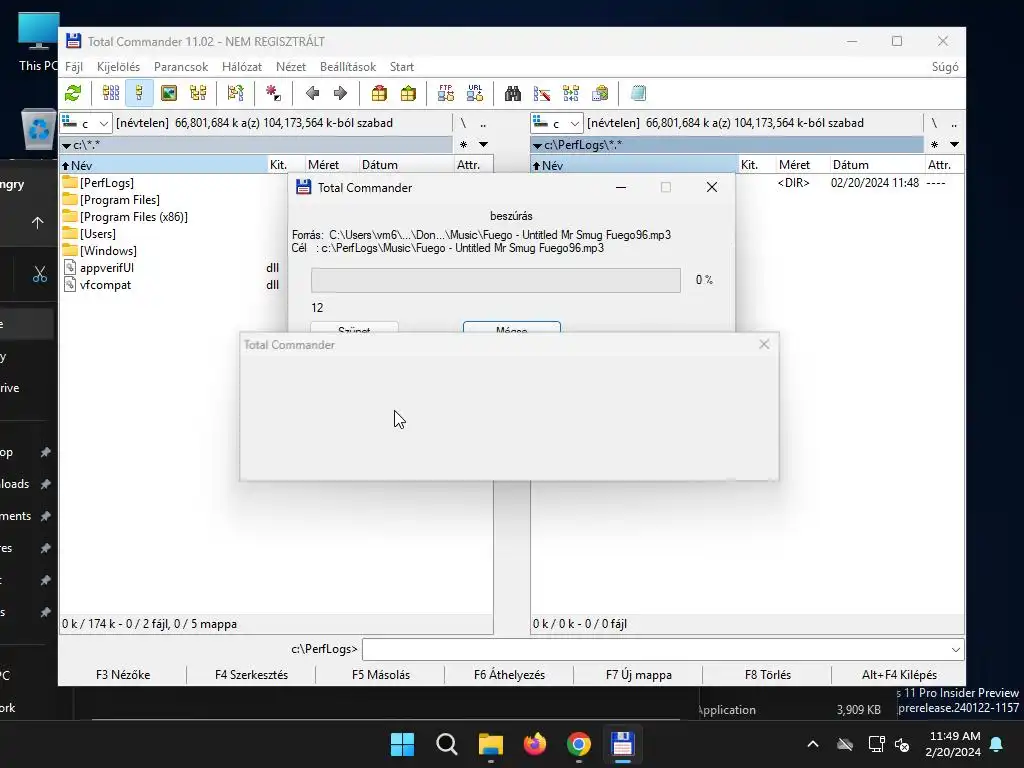Select the thumbnail view icon

pyautogui.click(x=168, y=93)
